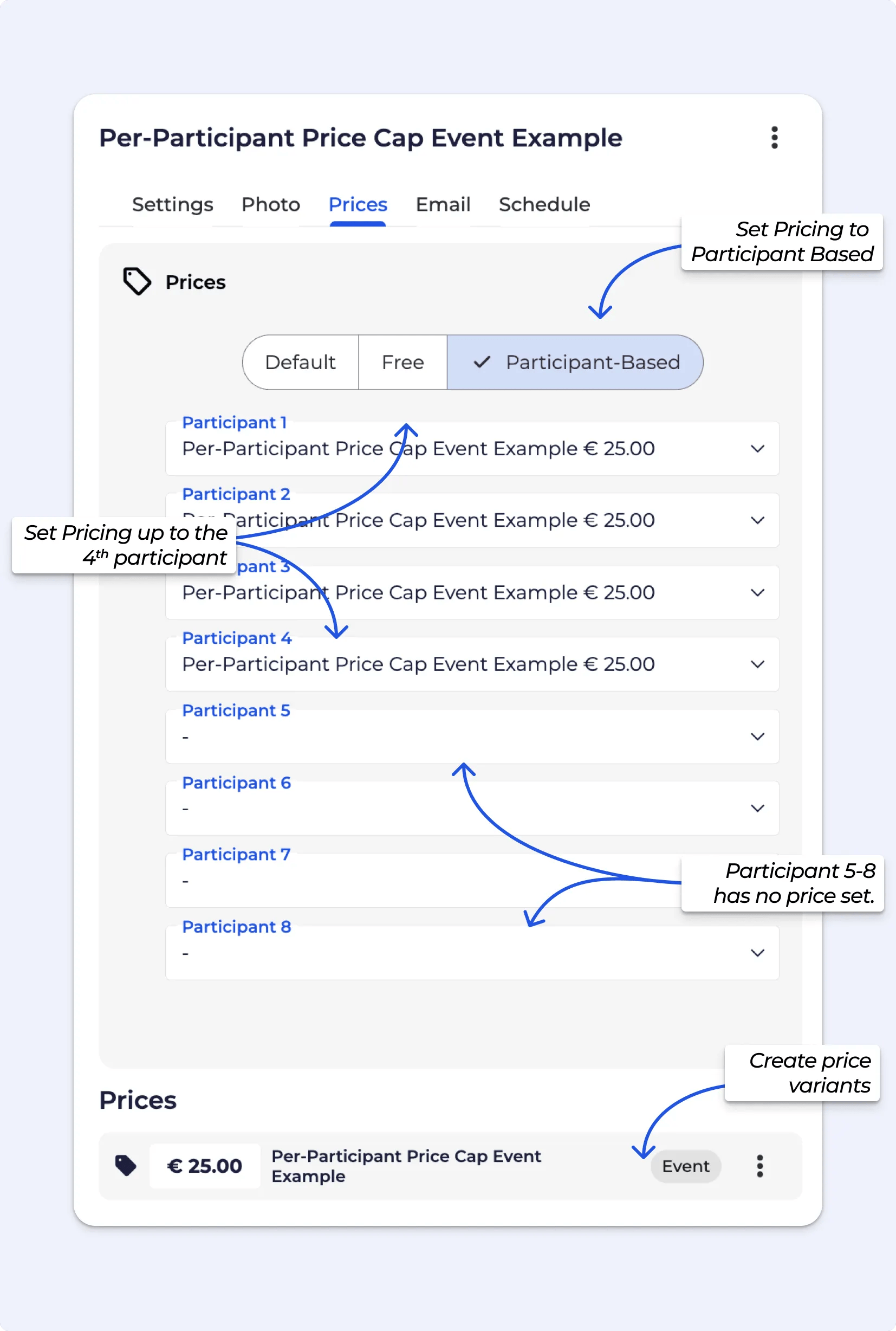Screen dimensions: 896x1331
Task: Open the Participant 8 dropdown chevron
Action: 757,952
